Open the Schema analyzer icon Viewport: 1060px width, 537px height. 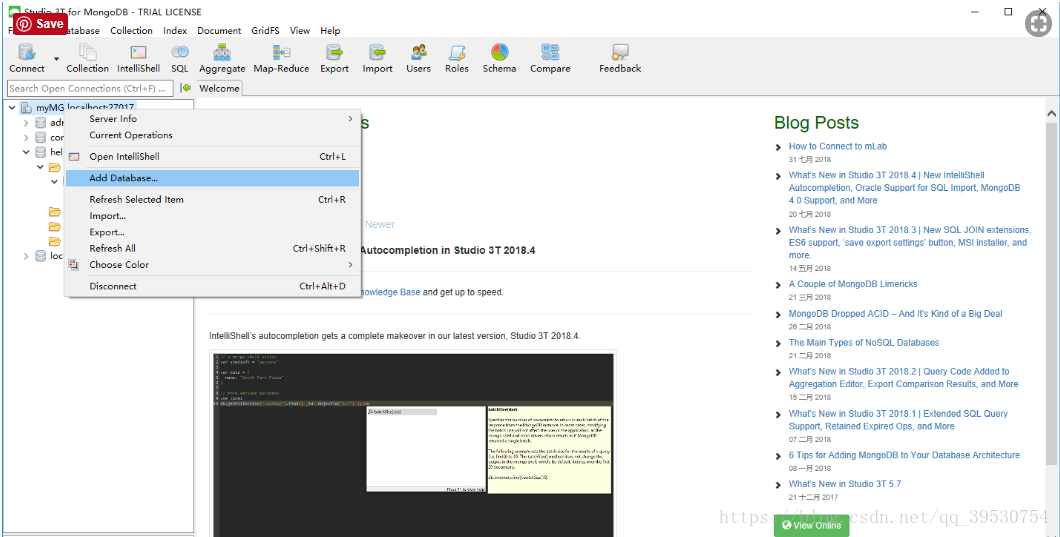(x=500, y=53)
